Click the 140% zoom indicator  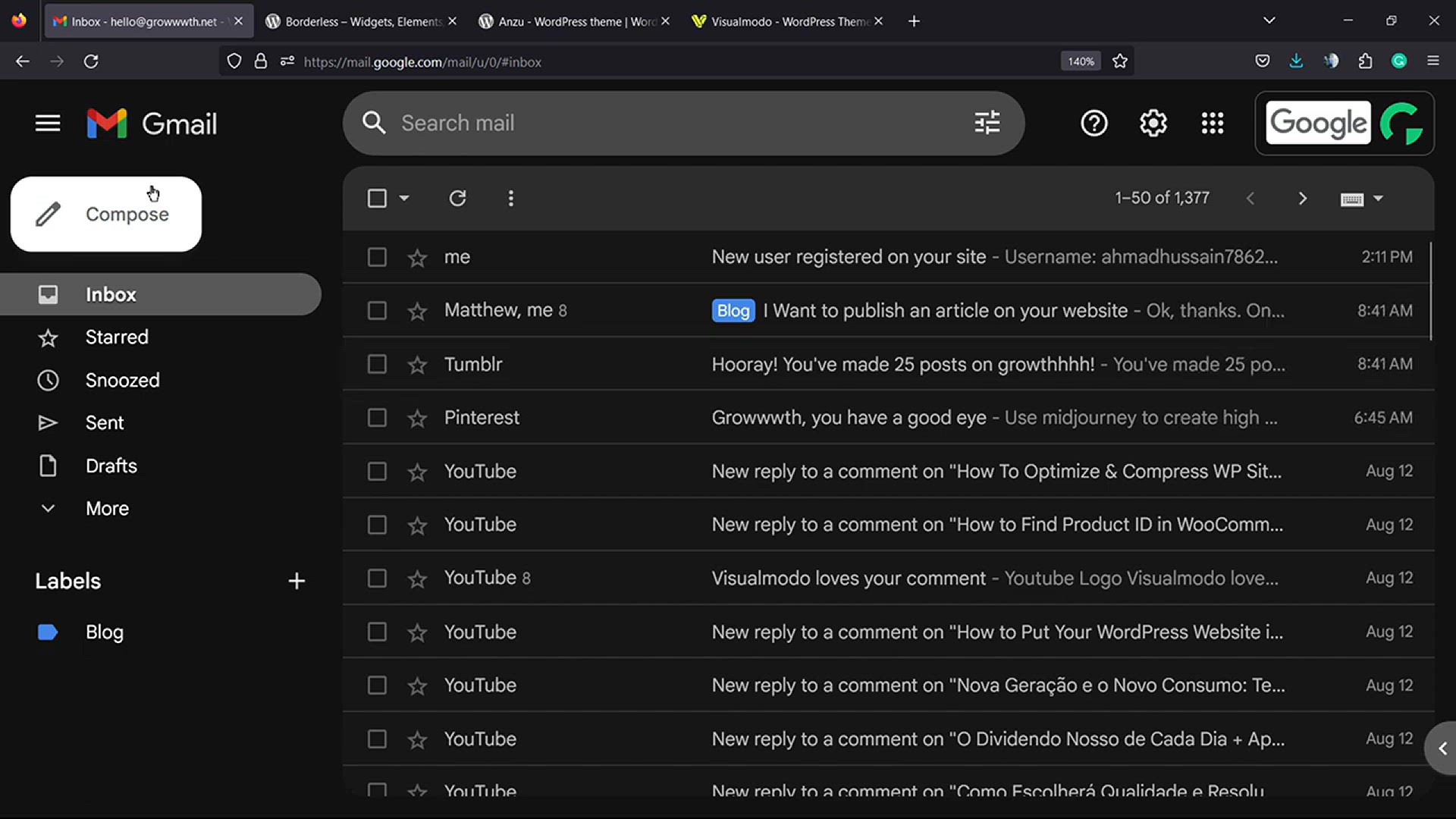pos(1081,61)
